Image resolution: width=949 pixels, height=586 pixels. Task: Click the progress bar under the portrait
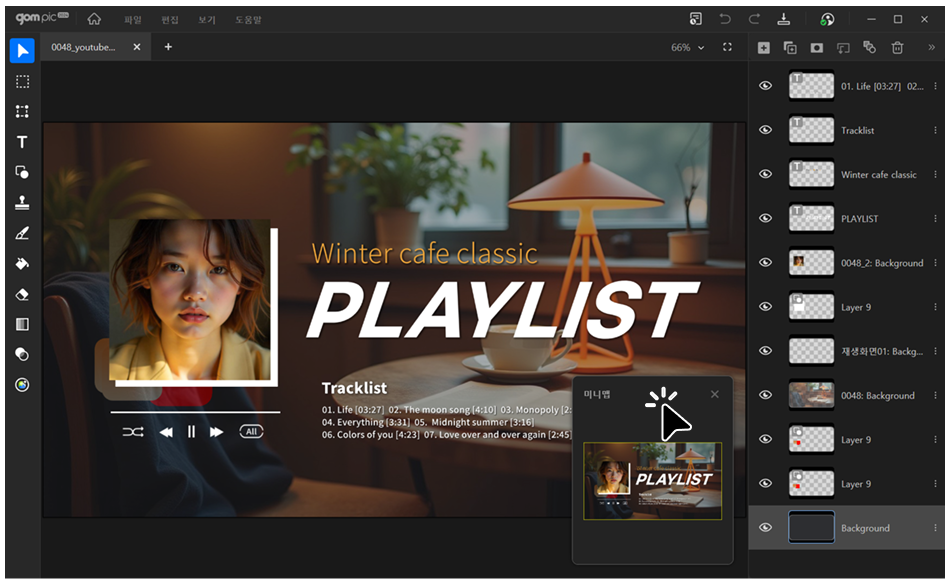(195, 412)
